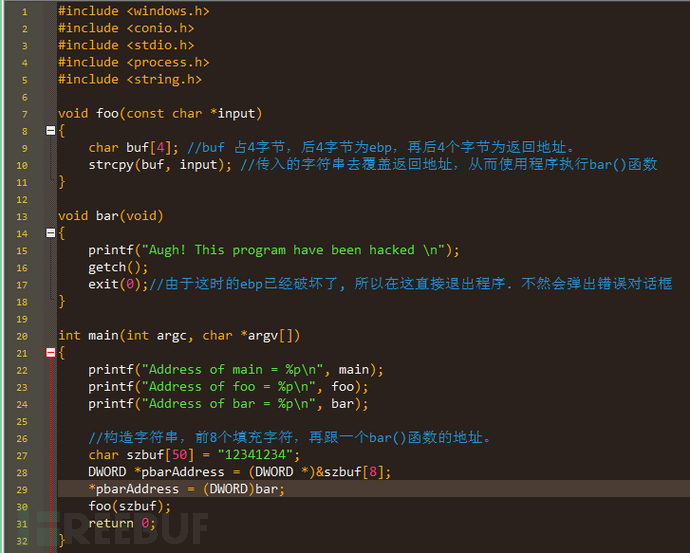Collapse the main function red fold marker
The width and height of the screenshot is (690, 553).
coord(51,352)
